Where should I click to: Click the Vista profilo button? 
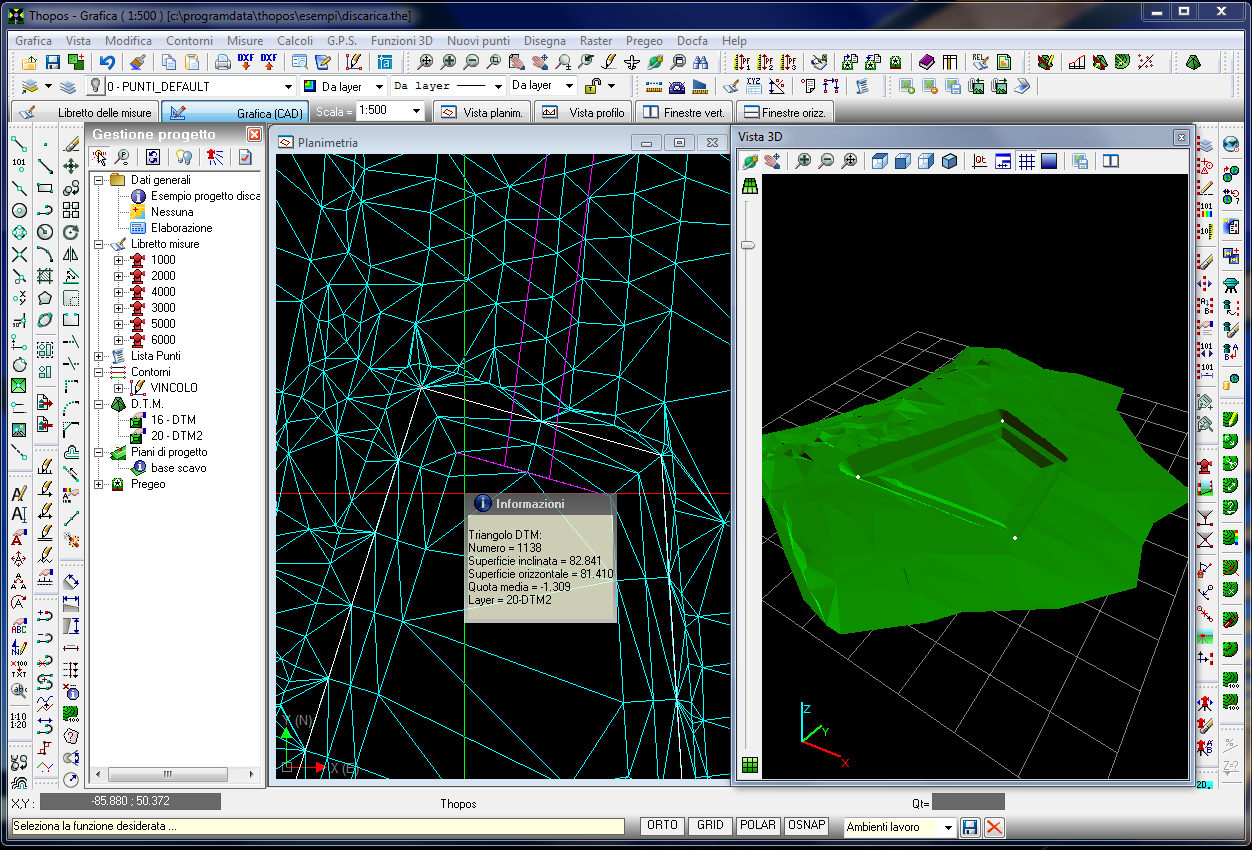(584, 112)
